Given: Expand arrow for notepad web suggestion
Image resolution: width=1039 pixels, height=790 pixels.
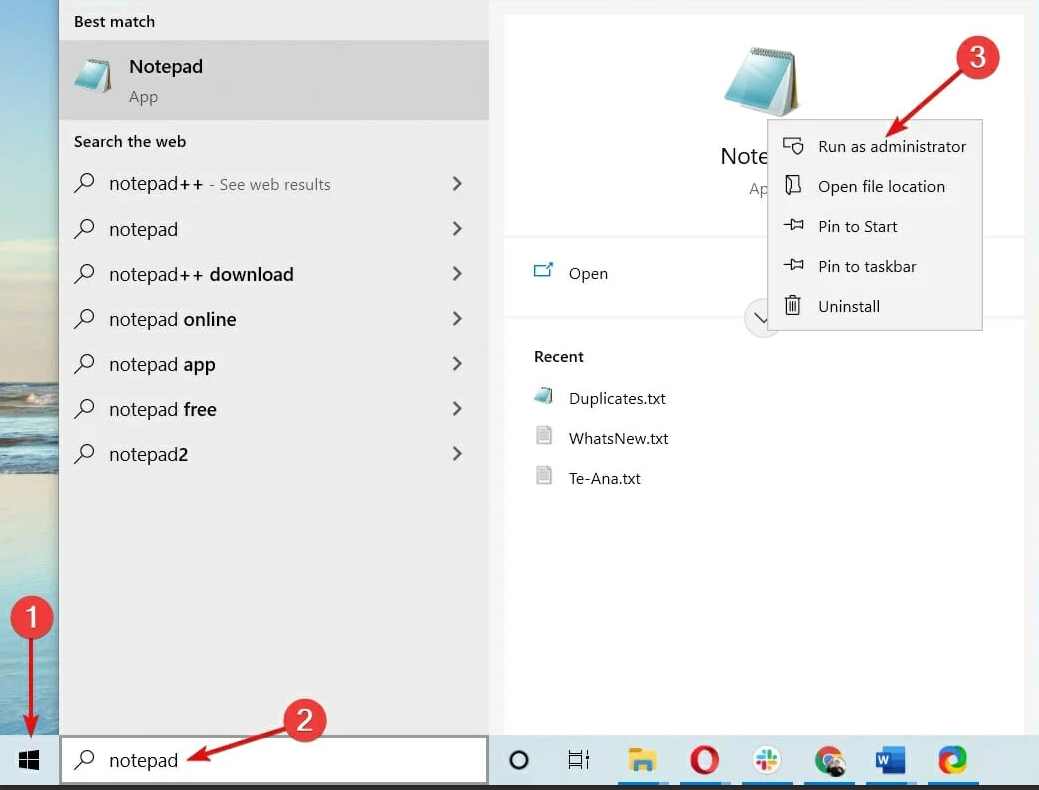Looking at the screenshot, I should [x=457, y=229].
